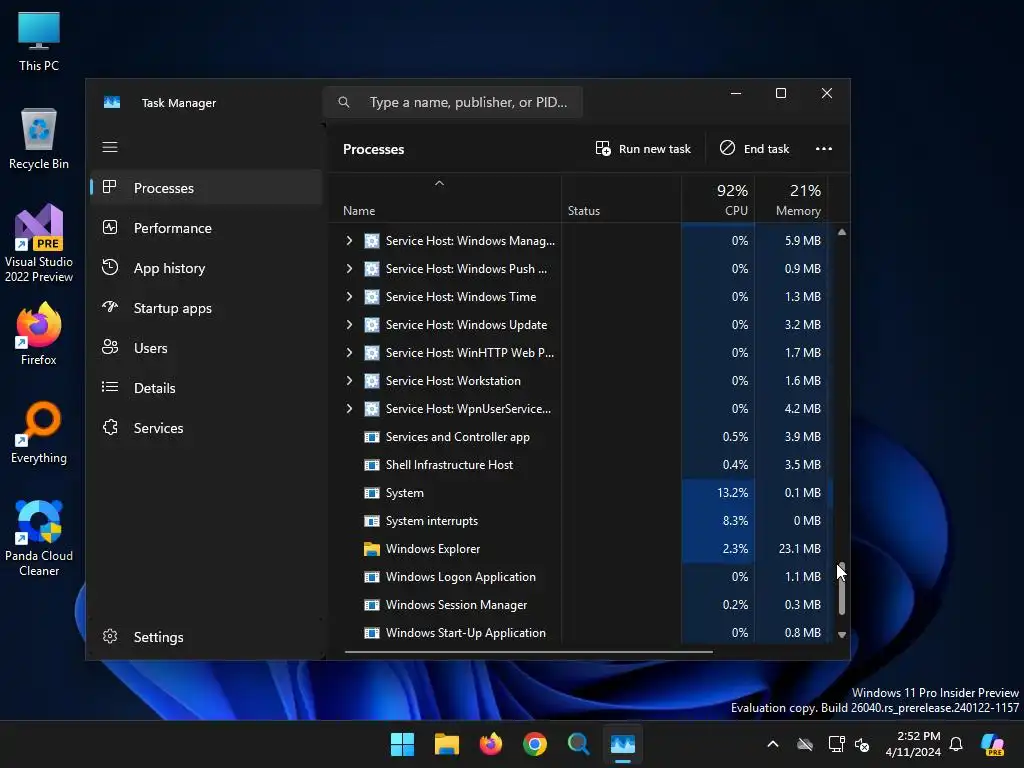
Task: Click the scroll-up arrow of process list
Action: [x=842, y=232]
